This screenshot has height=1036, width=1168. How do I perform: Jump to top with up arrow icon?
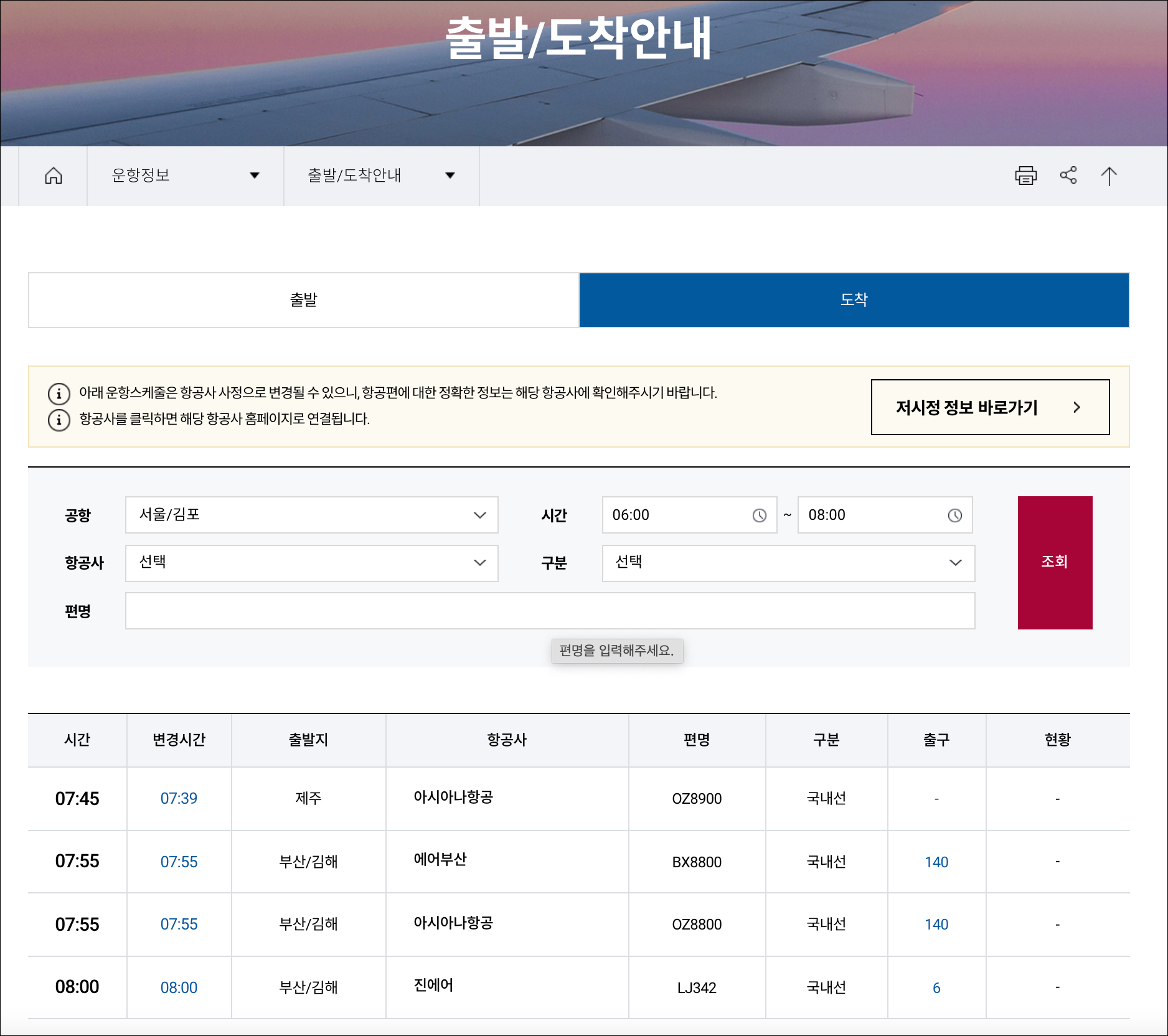[x=1109, y=176]
